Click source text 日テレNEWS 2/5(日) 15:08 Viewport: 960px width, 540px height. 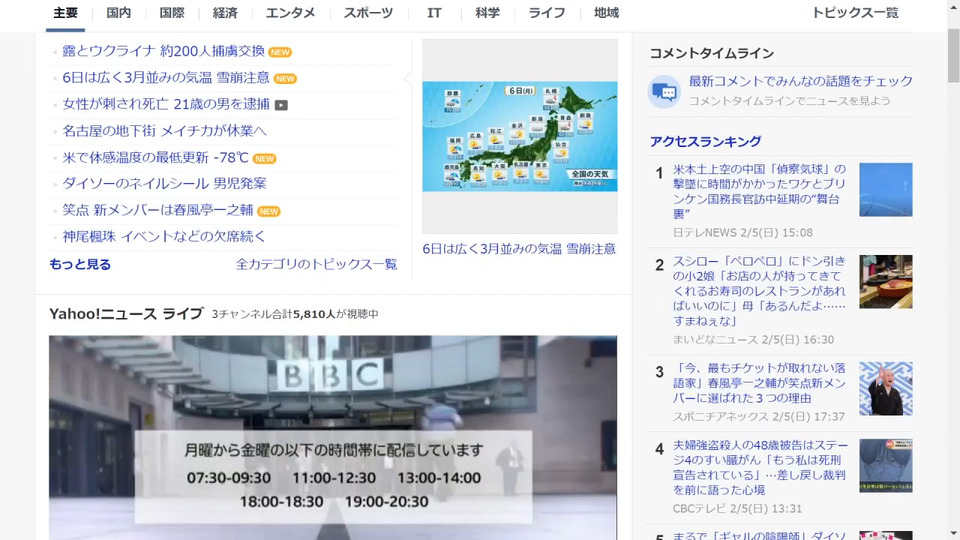[x=743, y=233]
